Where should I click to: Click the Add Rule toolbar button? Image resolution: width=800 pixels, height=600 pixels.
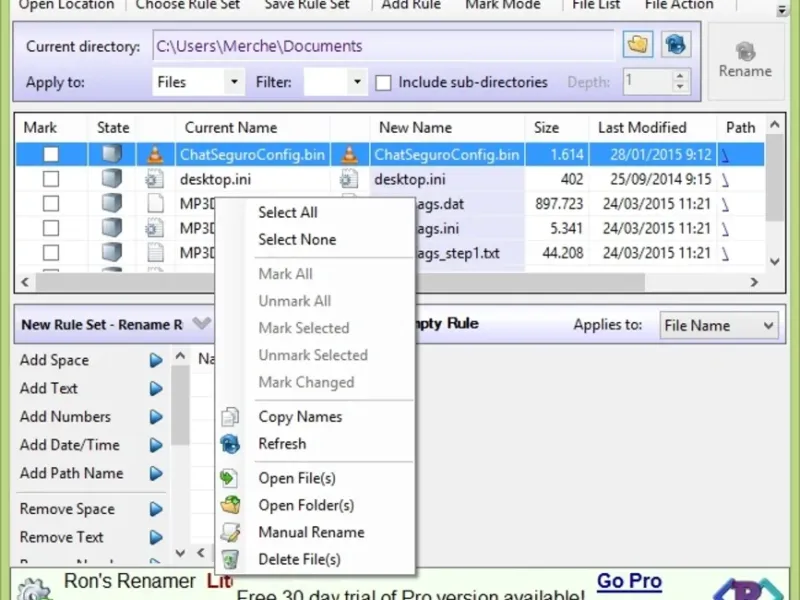point(411,5)
